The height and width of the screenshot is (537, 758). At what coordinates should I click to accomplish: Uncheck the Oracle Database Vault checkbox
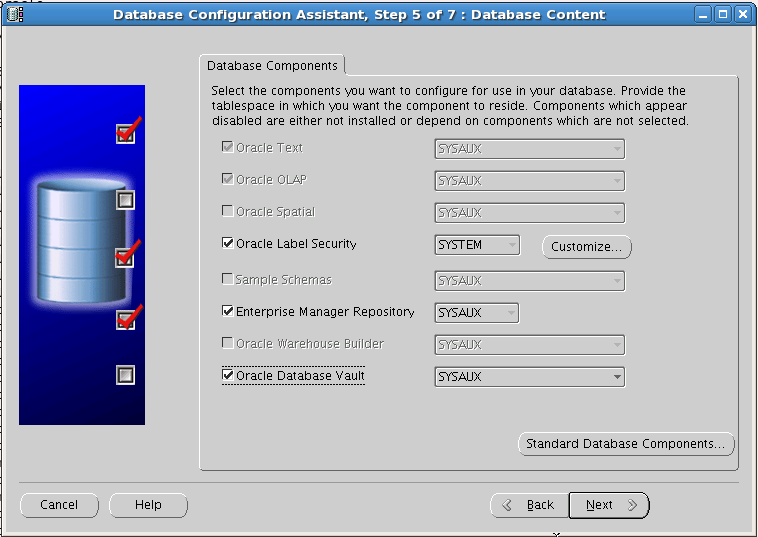pos(227,375)
